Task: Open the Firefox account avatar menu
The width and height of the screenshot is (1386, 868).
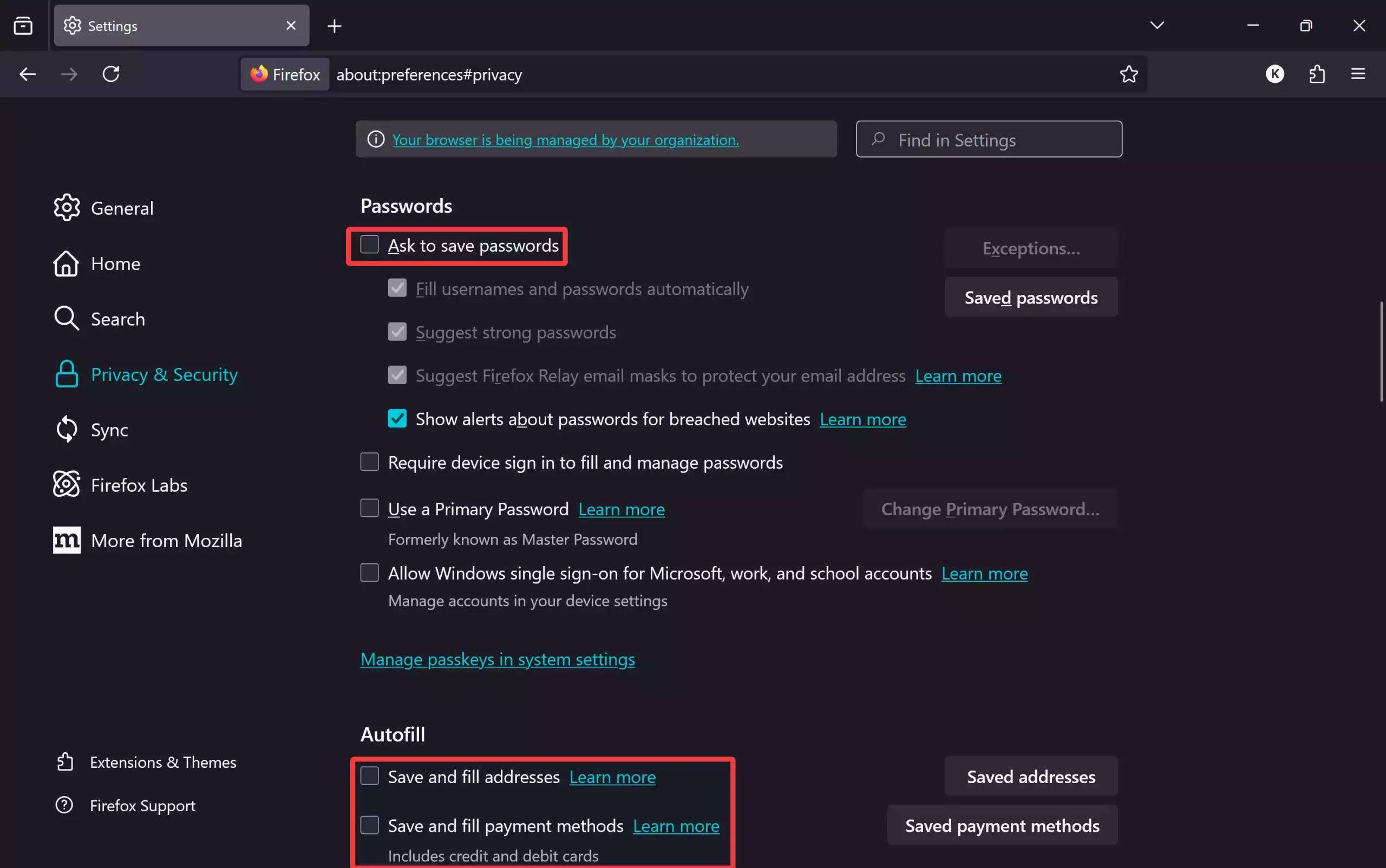Action: [1273, 74]
